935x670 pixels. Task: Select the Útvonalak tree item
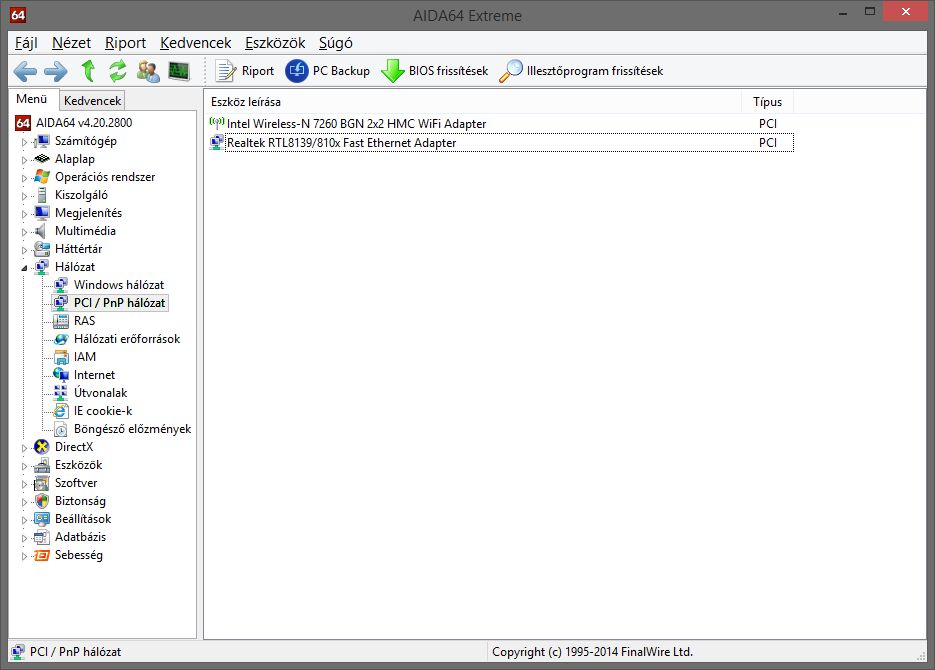100,393
